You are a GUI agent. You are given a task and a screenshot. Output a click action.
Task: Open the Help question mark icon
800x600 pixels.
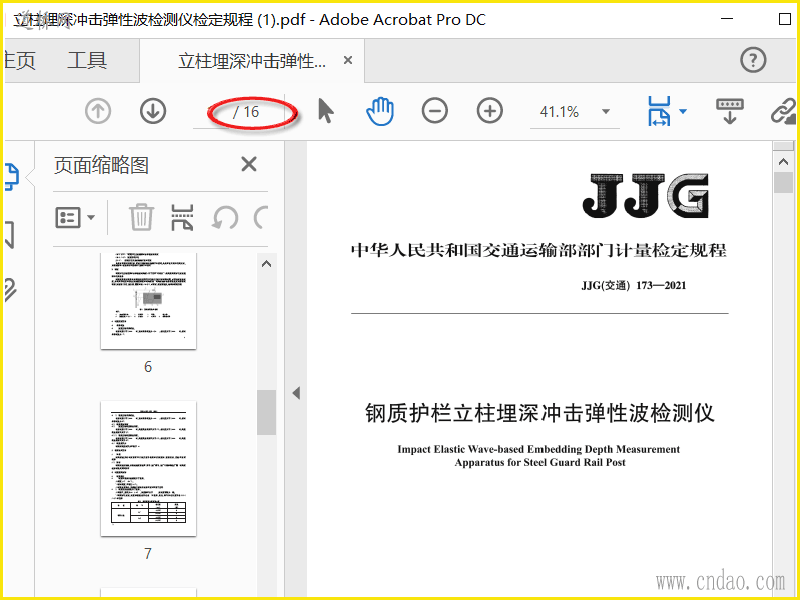[x=753, y=60]
